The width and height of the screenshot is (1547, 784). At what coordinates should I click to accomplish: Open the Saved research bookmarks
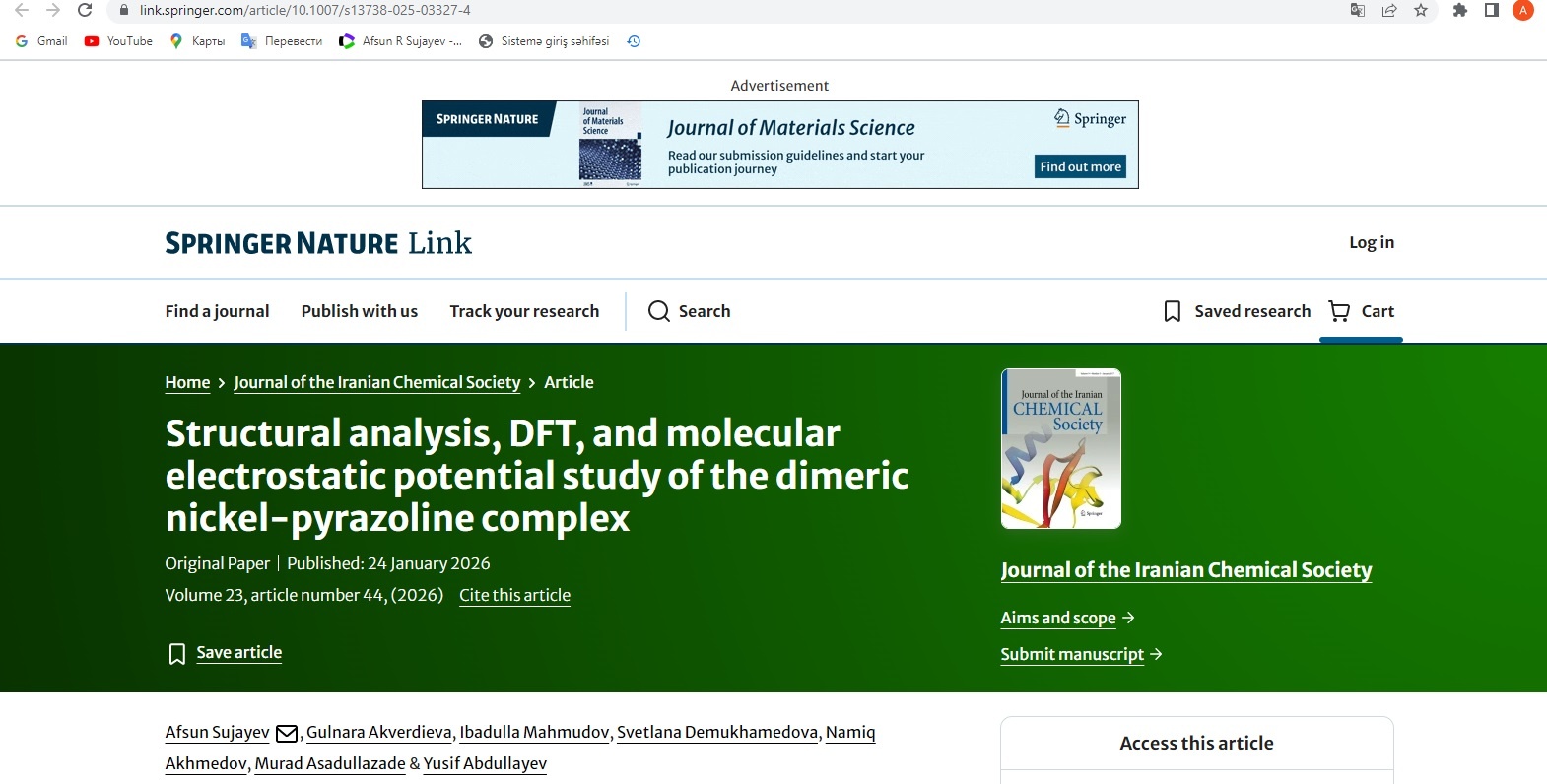[x=1237, y=311]
